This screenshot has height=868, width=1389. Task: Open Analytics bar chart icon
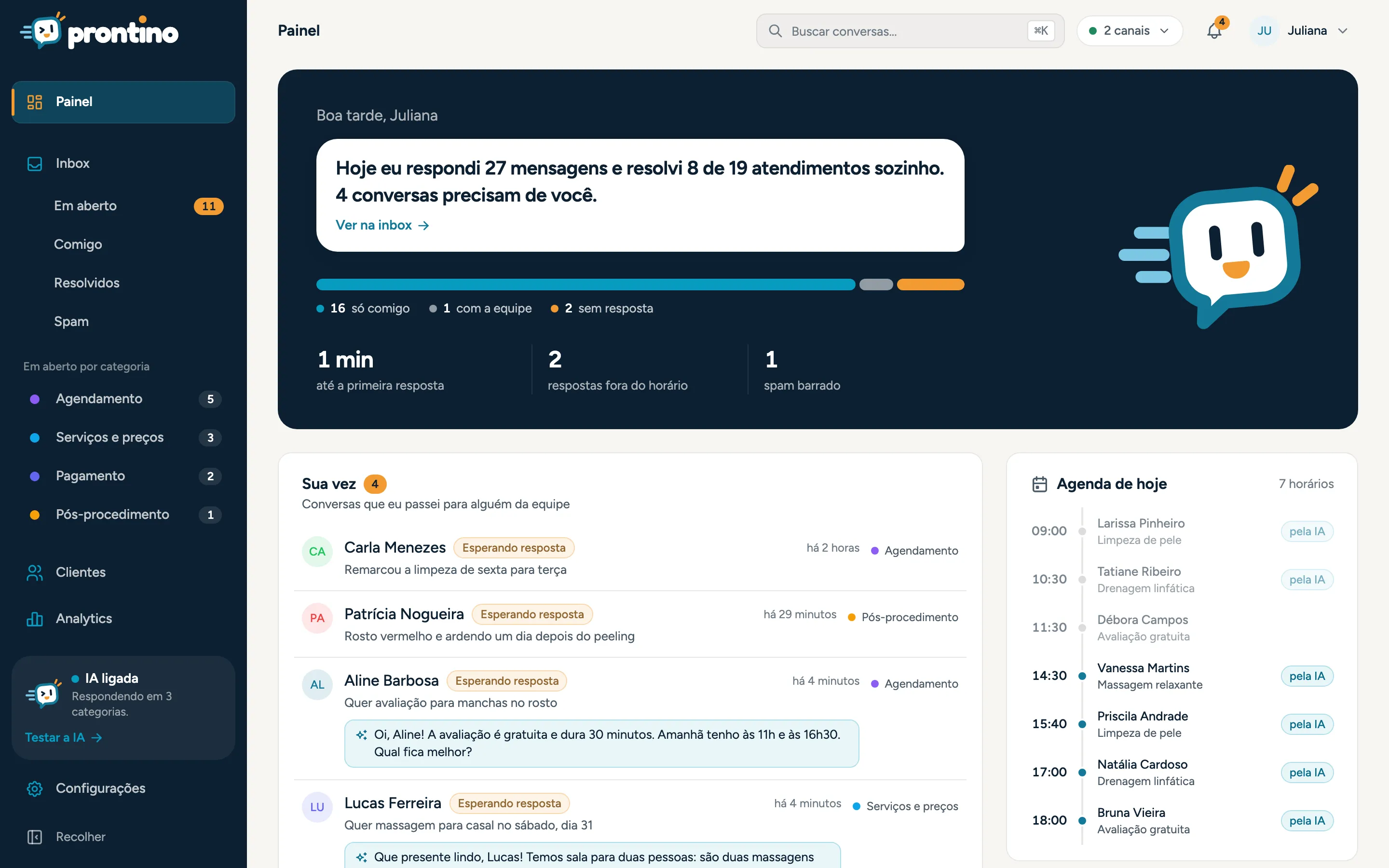coord(34,619)
